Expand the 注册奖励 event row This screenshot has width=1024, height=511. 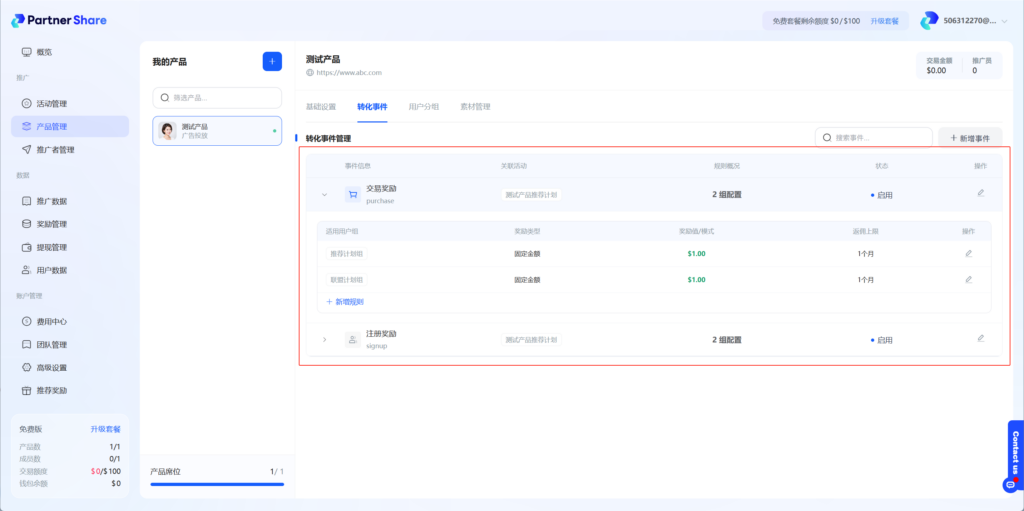[324, 340]
